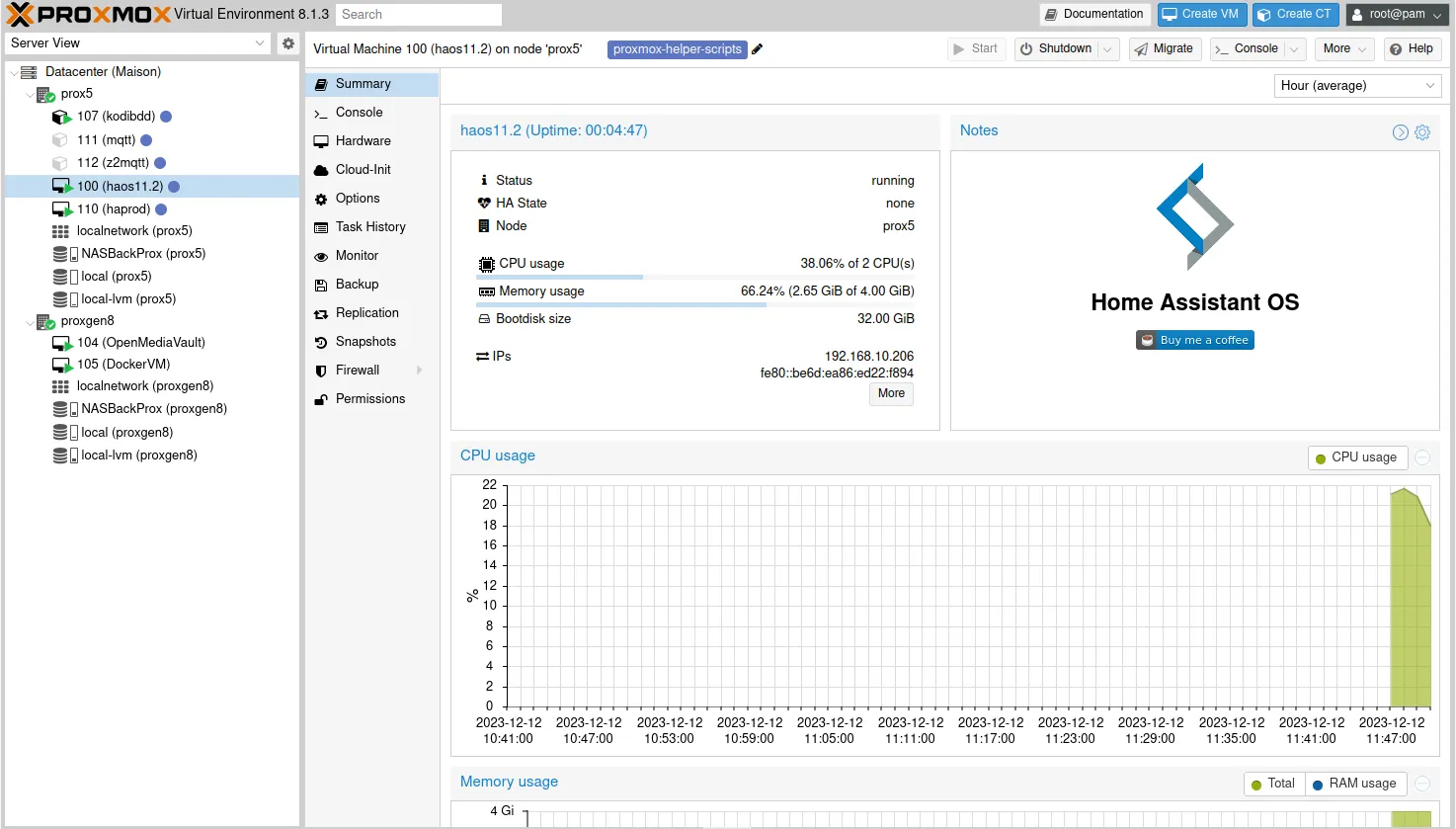The height and width of the screenshot is (829, 1456).
Task: Open the root@pam user menu
Action: tap(1395, 14)
